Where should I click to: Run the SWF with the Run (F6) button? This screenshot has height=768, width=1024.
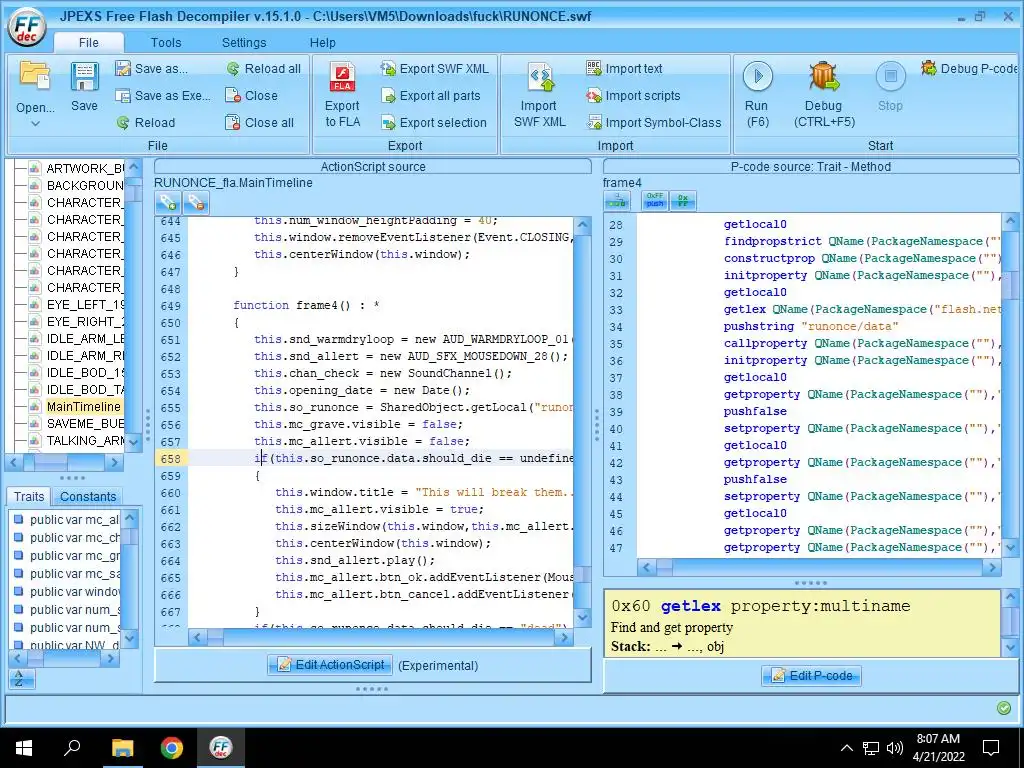point(758,94)
